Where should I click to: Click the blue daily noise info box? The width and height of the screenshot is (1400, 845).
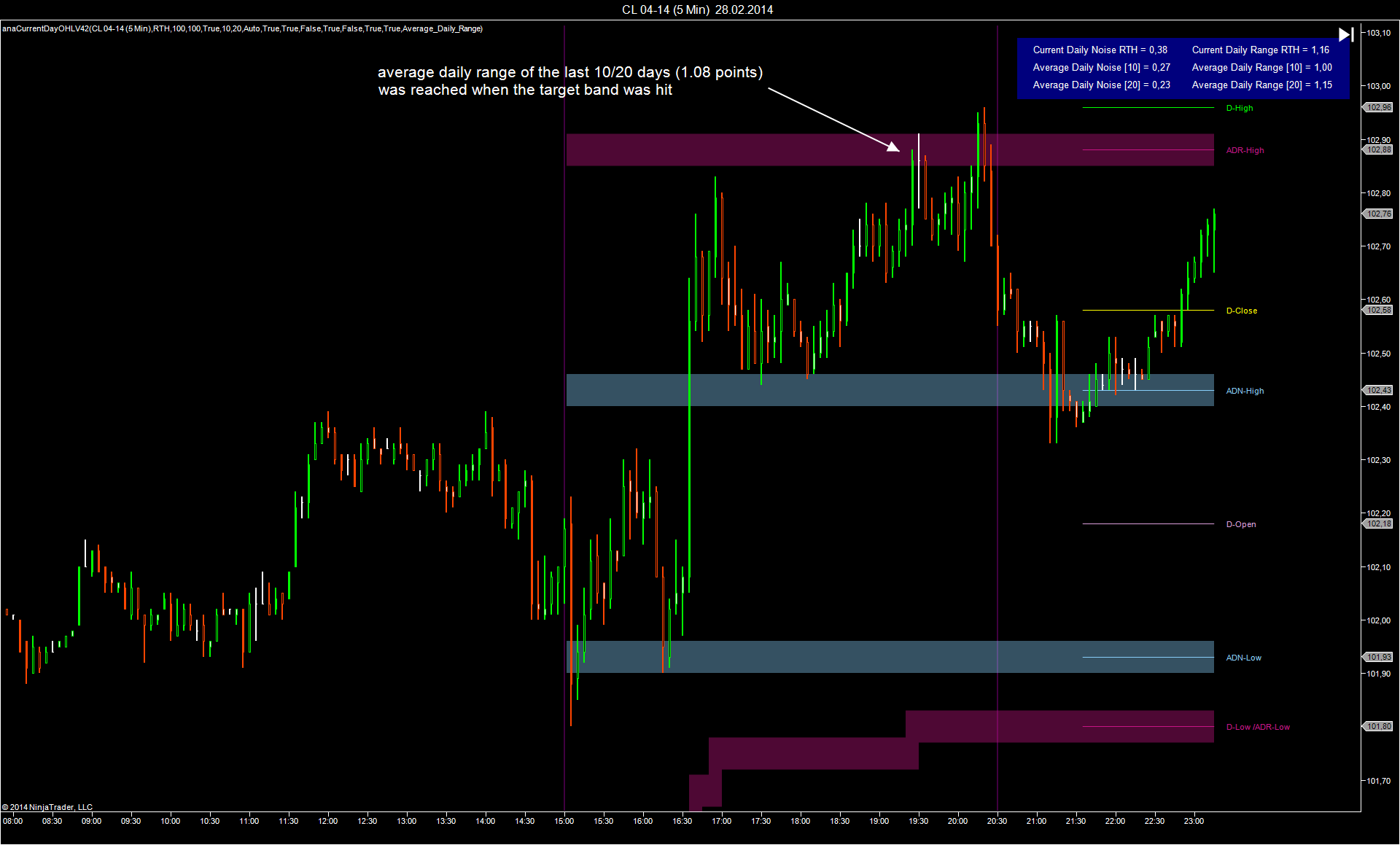(1183, 68)
